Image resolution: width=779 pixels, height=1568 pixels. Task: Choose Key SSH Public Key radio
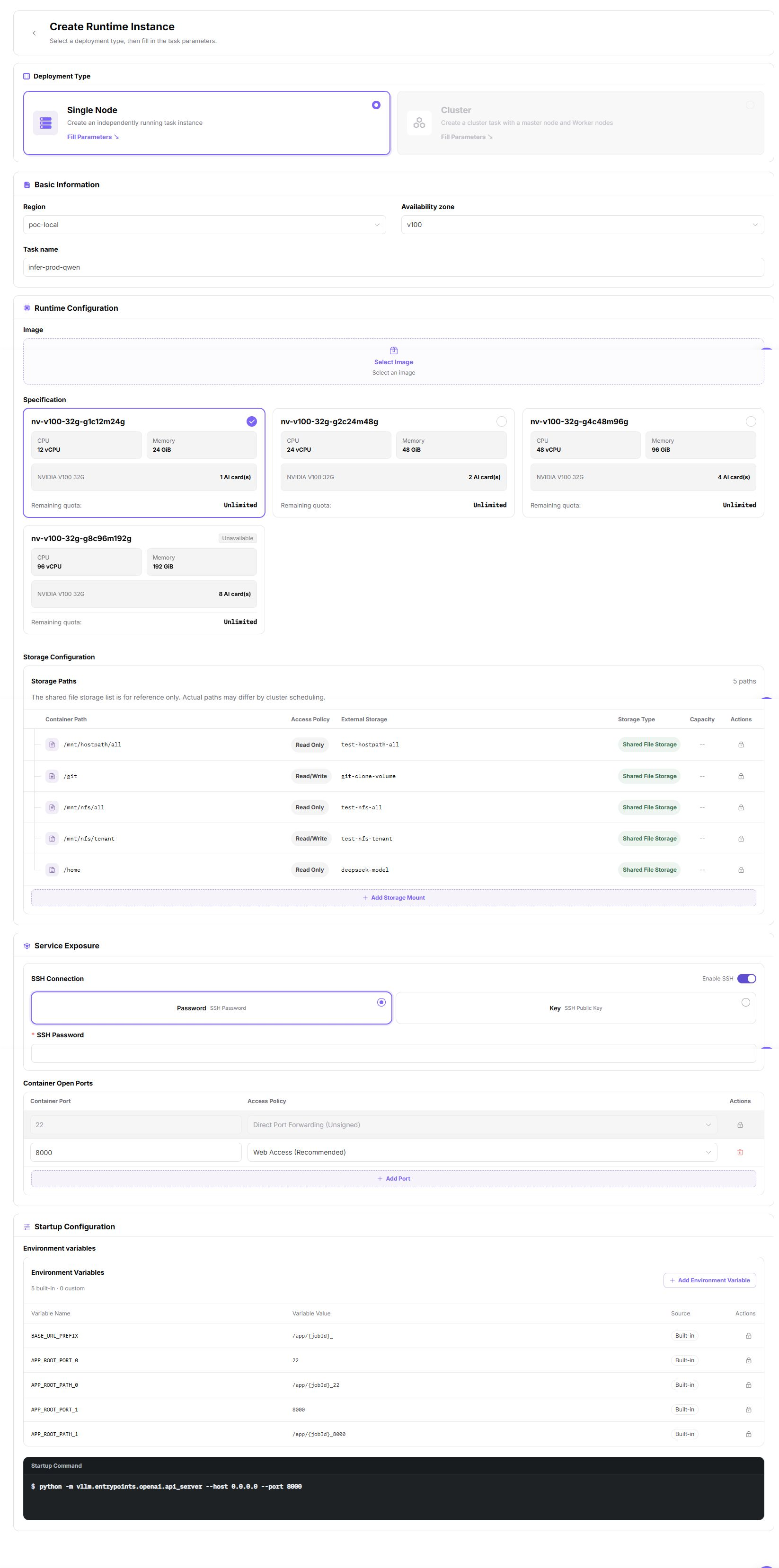745,1002
